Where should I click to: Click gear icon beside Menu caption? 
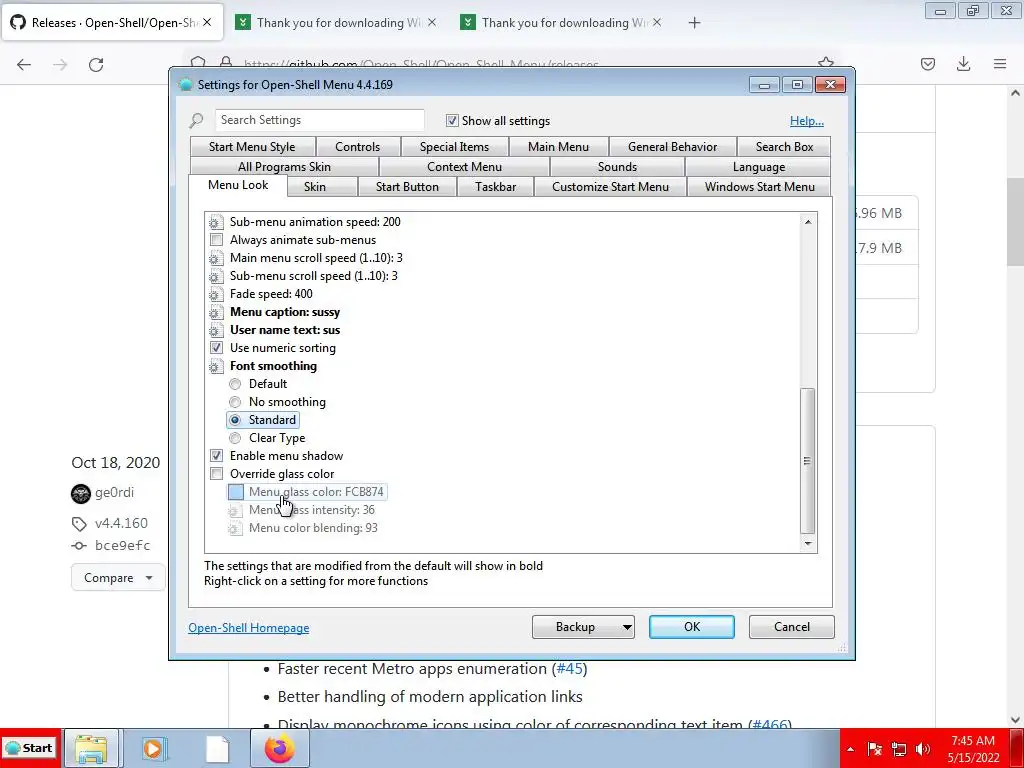coord(216,312)
